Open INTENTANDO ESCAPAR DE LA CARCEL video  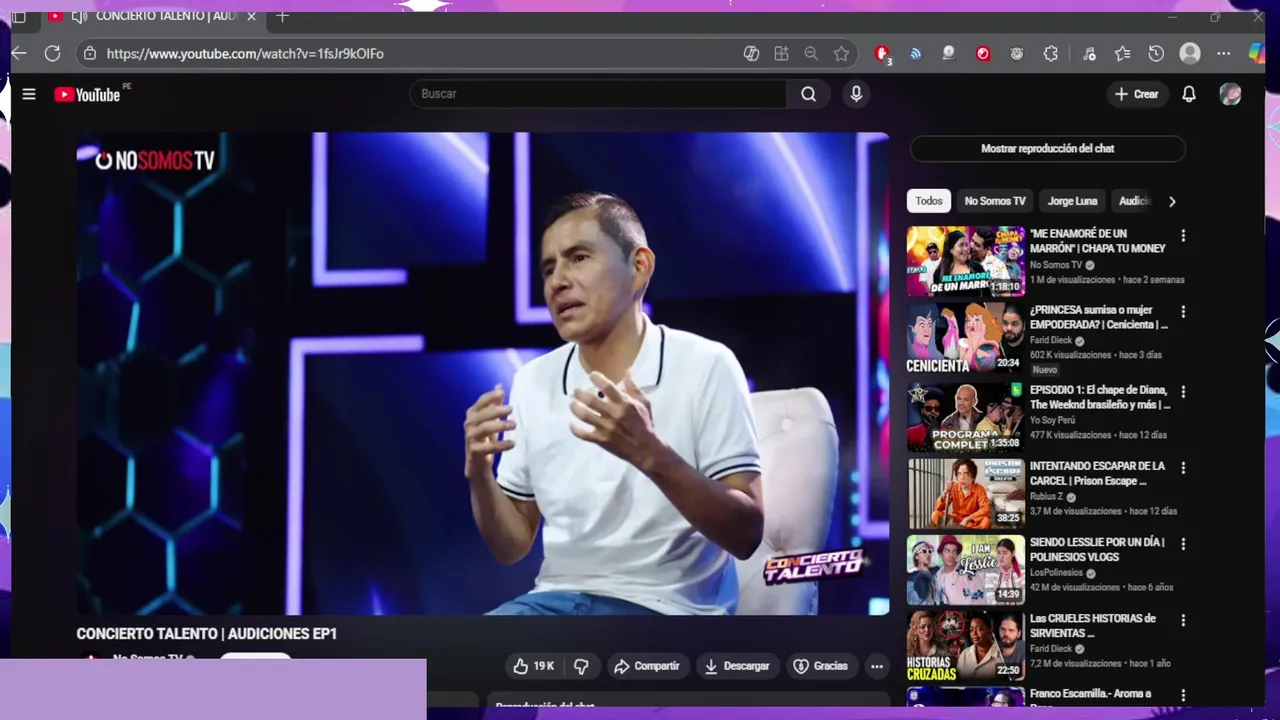coord(966,493)
